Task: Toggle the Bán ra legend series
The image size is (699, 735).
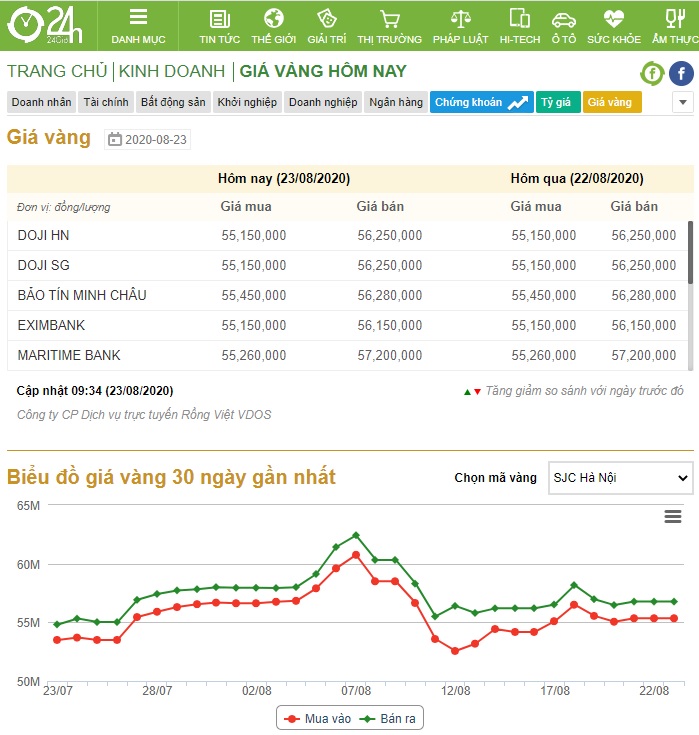Action: click(x=387, y=719)
